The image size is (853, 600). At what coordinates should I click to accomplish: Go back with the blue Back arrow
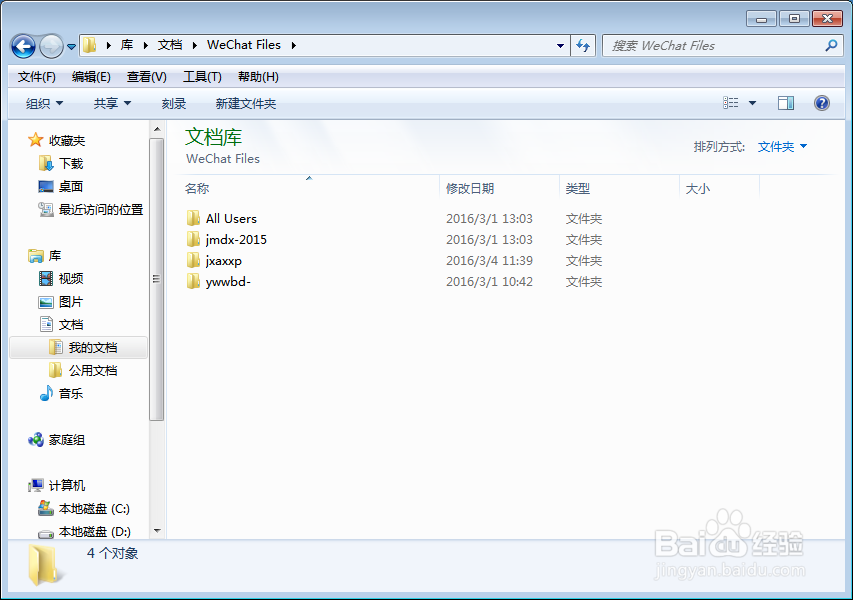pos(23,46)
